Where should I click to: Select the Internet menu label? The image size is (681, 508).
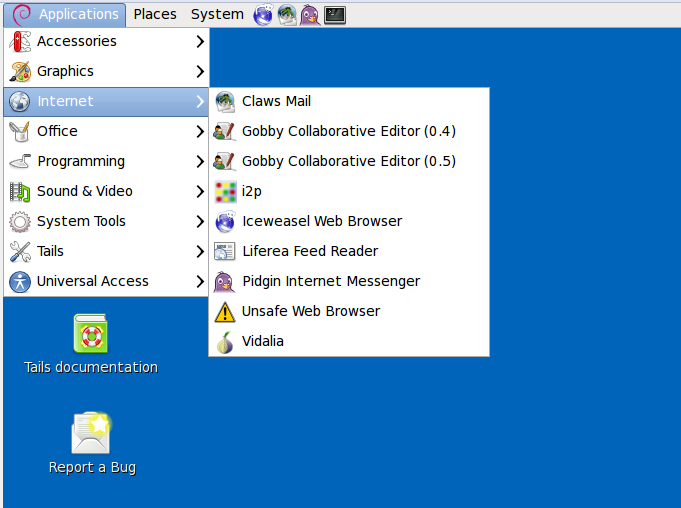pos(65,101)
